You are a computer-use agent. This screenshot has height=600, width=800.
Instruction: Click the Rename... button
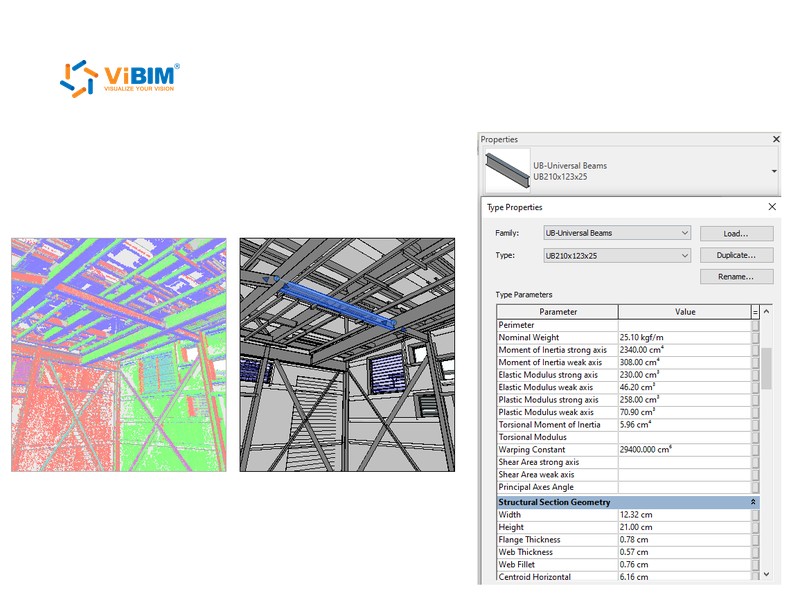737,277
